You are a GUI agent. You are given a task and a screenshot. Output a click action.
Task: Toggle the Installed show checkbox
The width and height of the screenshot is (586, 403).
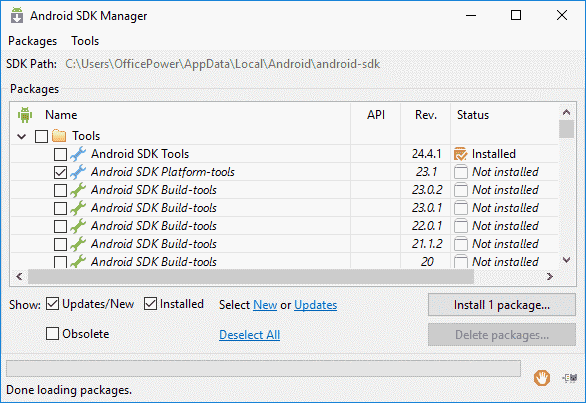150,304
